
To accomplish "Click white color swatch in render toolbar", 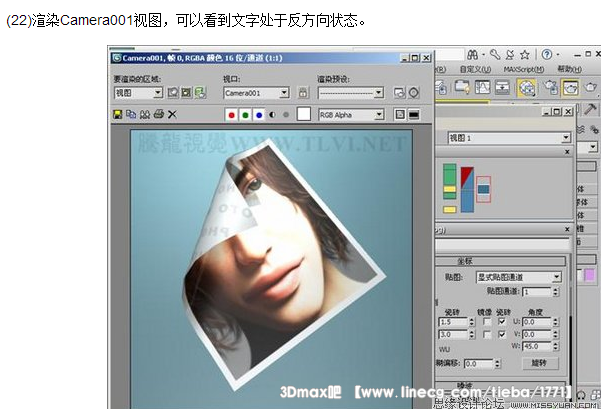I will click(304, 114).
